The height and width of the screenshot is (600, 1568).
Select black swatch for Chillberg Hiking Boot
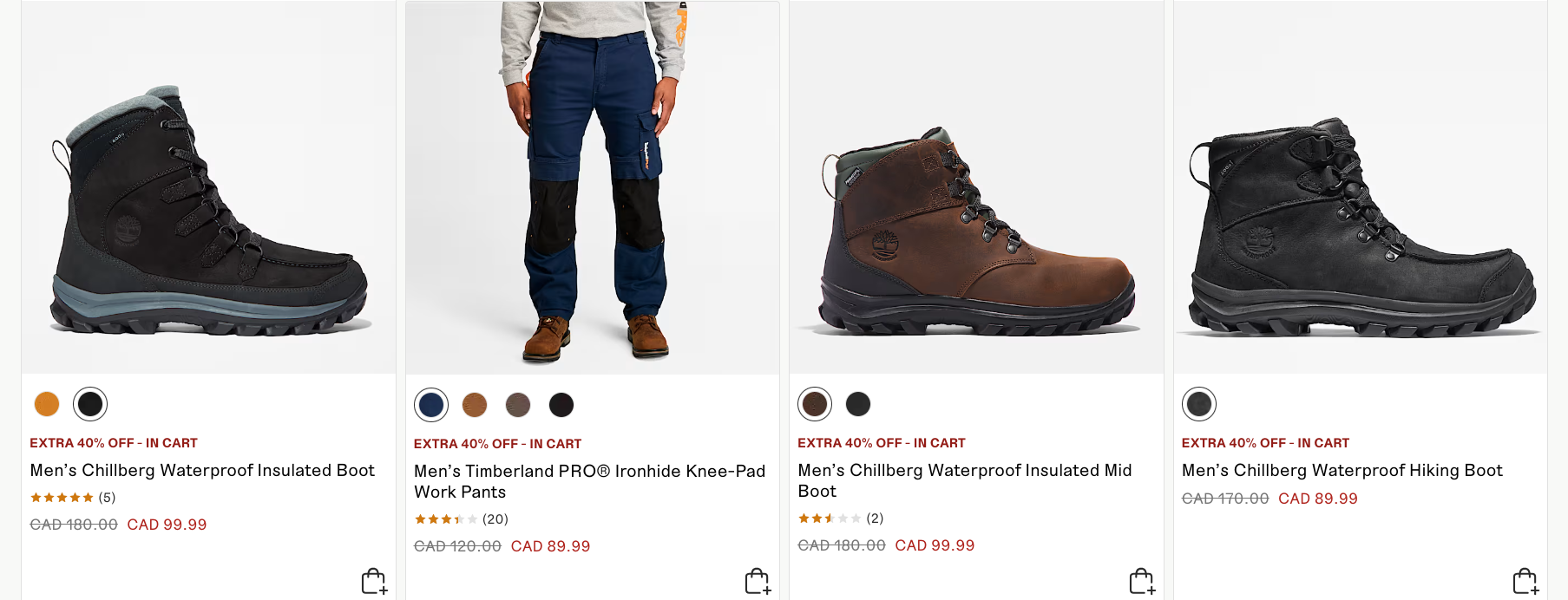[1199, 404]
